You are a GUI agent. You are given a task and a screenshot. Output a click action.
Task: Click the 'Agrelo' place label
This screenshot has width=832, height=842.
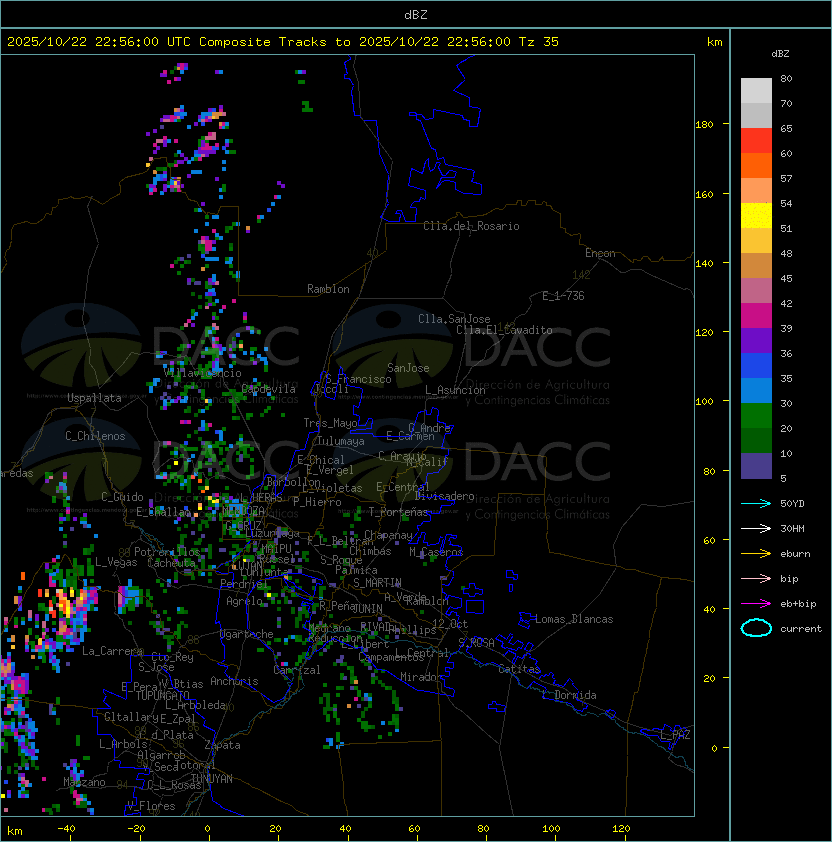244,601
